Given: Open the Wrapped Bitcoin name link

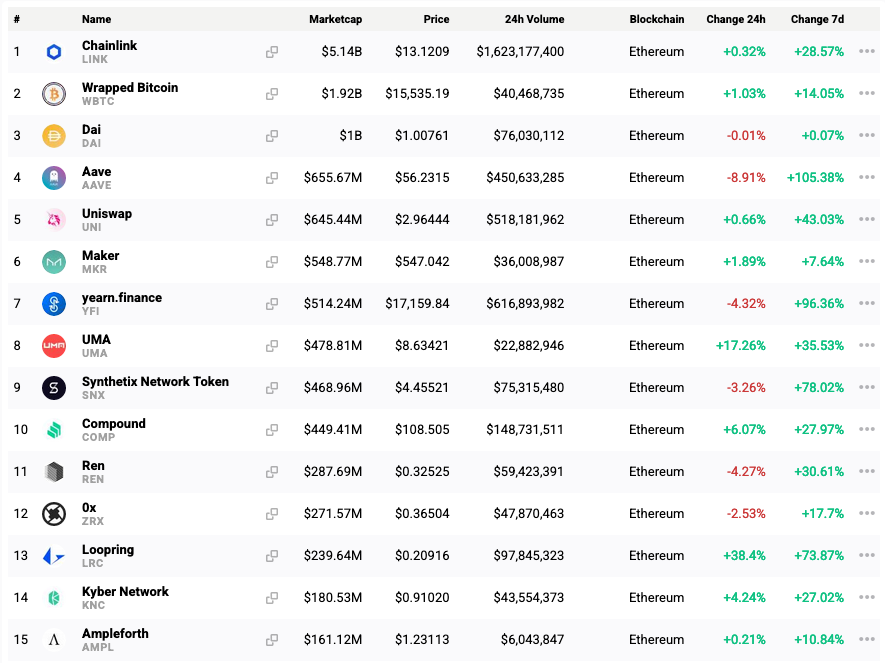Looking at the screenshot, I should click(x=130, y=87).
